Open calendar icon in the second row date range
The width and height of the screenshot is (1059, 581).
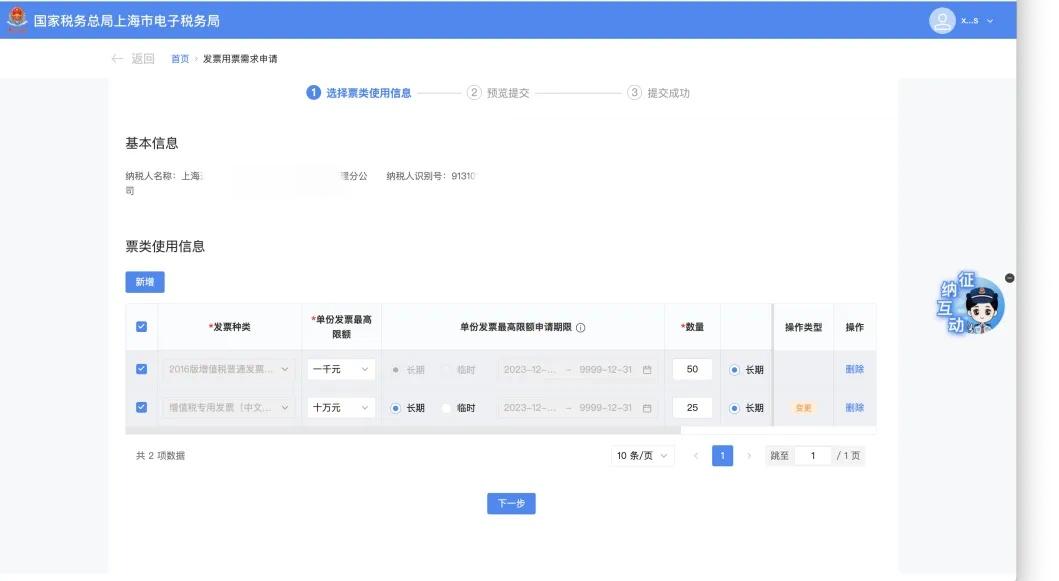(647, 408)
